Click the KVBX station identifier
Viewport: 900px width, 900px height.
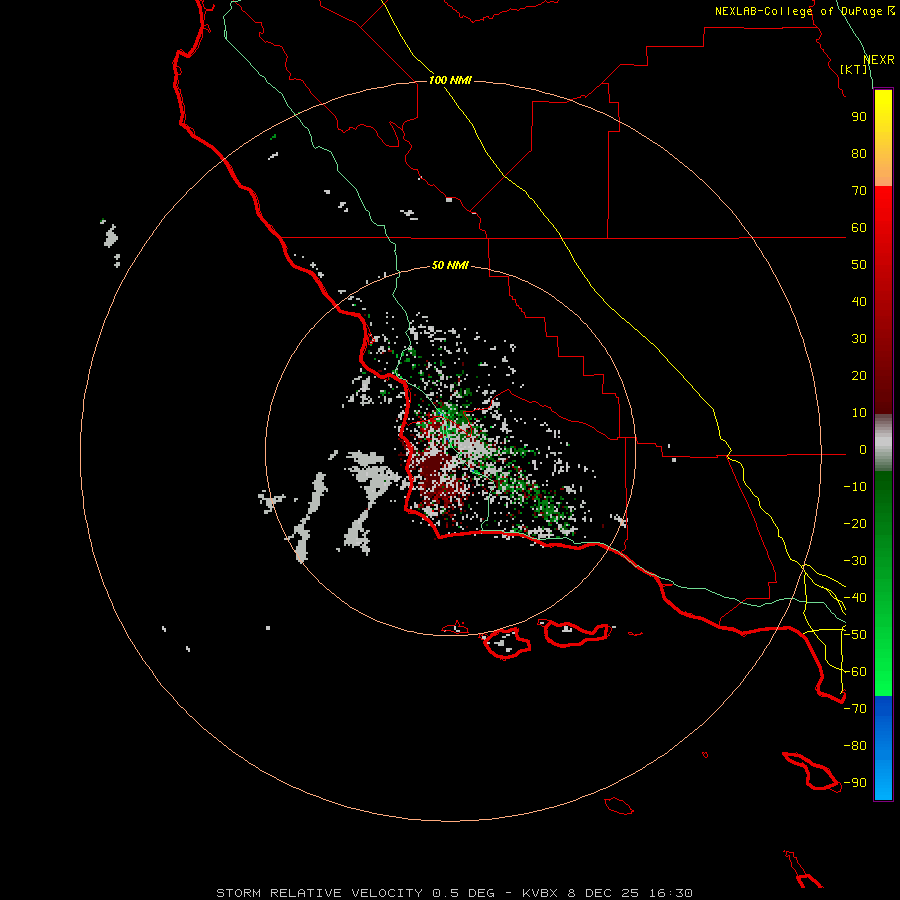(540, 893)
